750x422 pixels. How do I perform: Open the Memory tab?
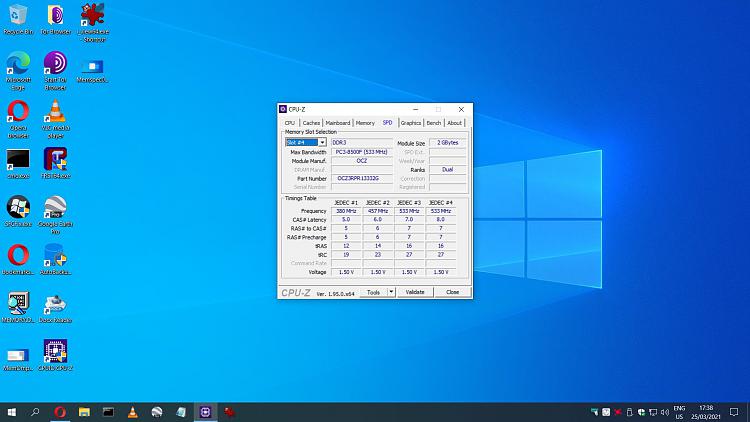click(365, 123)
